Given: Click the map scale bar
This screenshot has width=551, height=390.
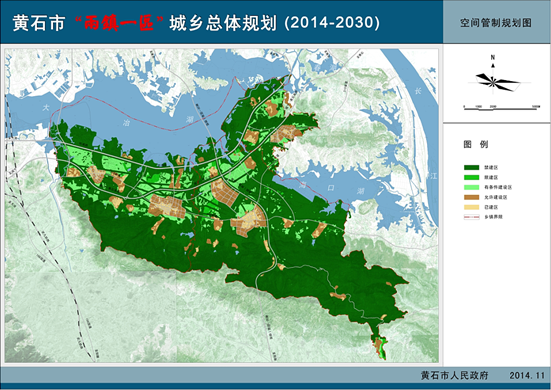Looking at the screenshot, I should point(502,109).
